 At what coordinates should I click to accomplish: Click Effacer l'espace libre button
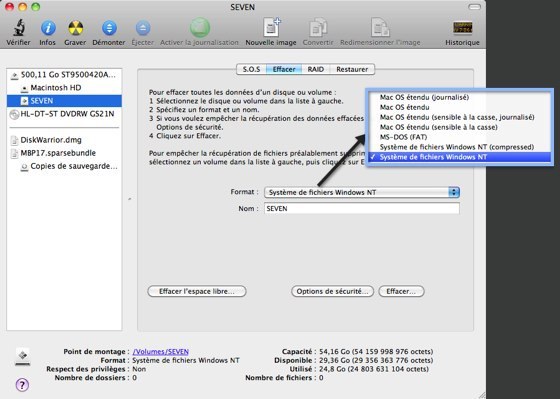[197, 291]
